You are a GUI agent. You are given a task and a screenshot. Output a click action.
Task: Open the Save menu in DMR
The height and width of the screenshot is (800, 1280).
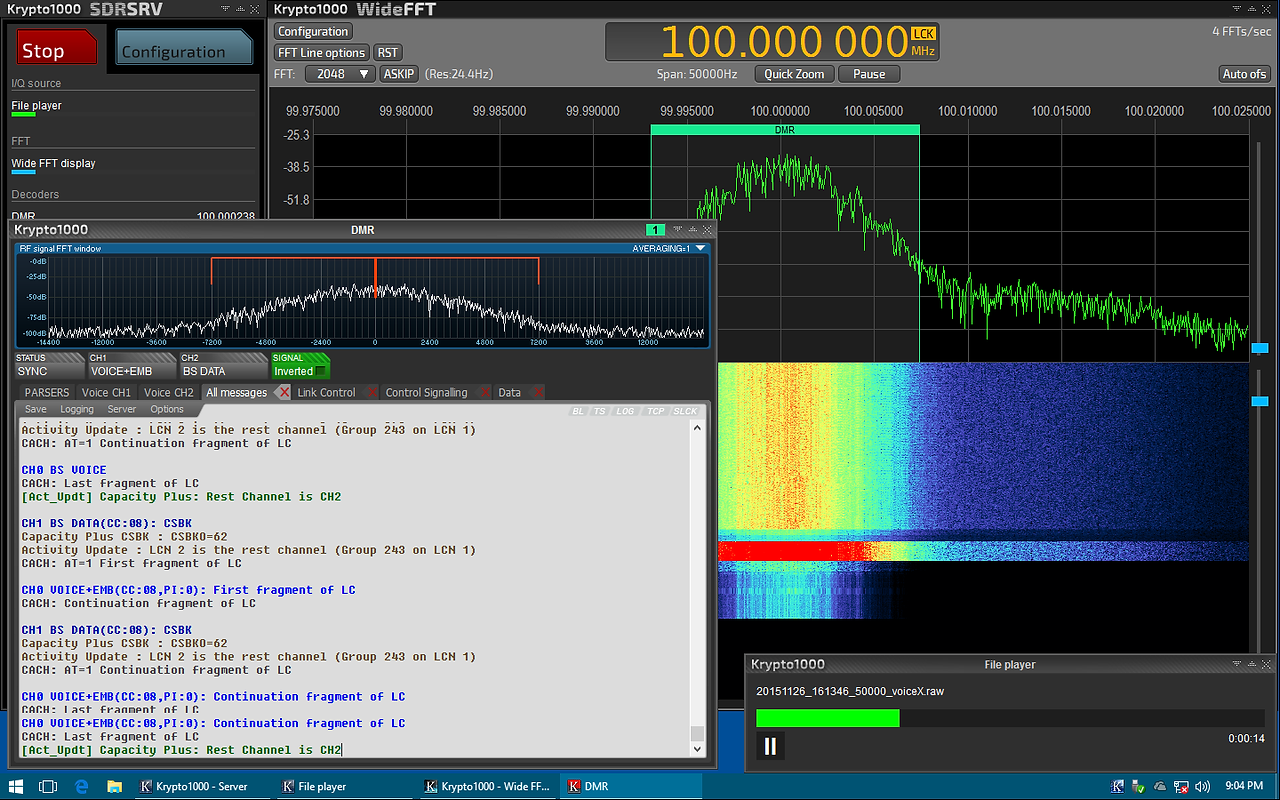click(36, 409)
